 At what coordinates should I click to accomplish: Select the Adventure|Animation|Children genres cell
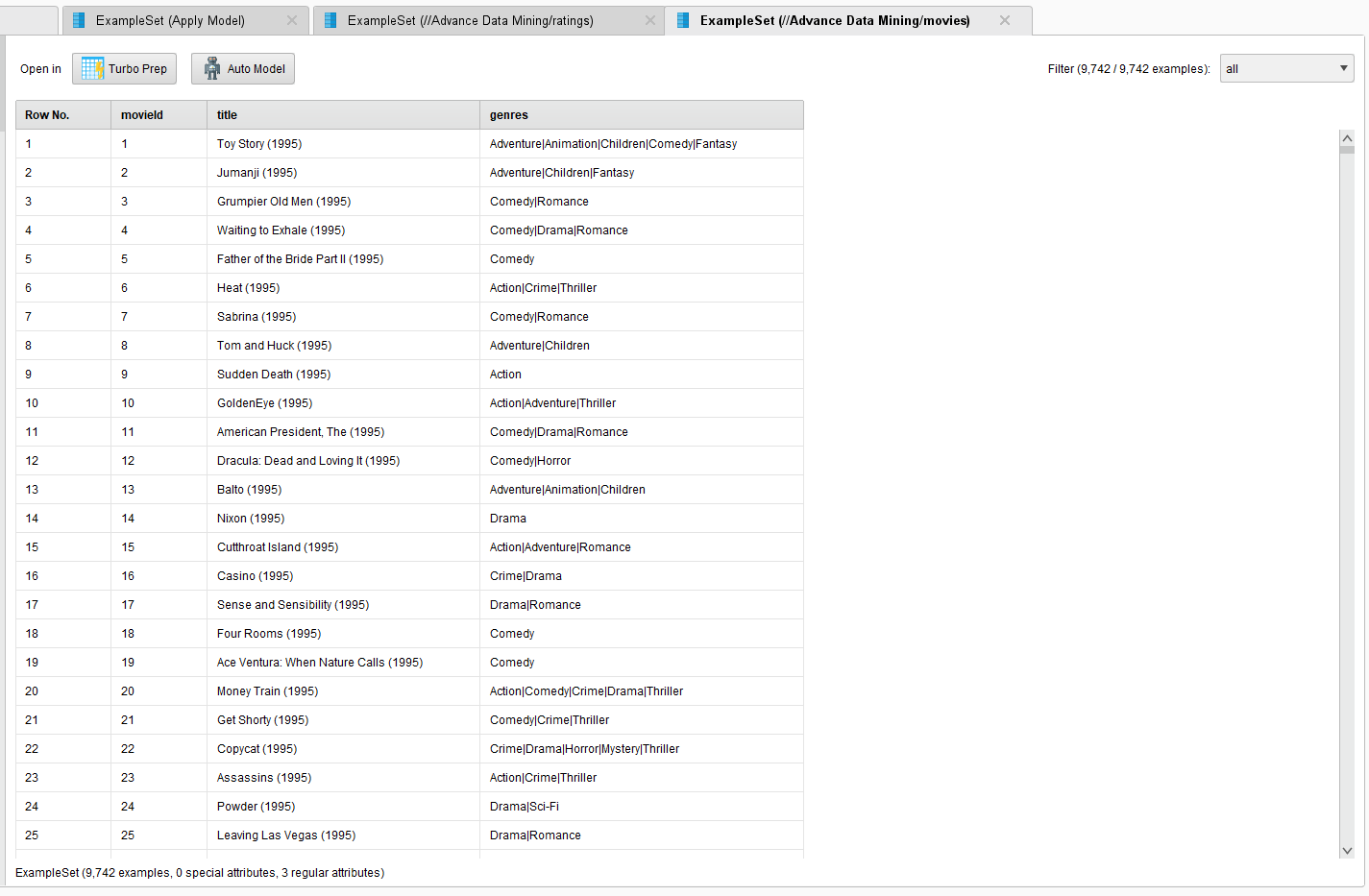(642, 490)
